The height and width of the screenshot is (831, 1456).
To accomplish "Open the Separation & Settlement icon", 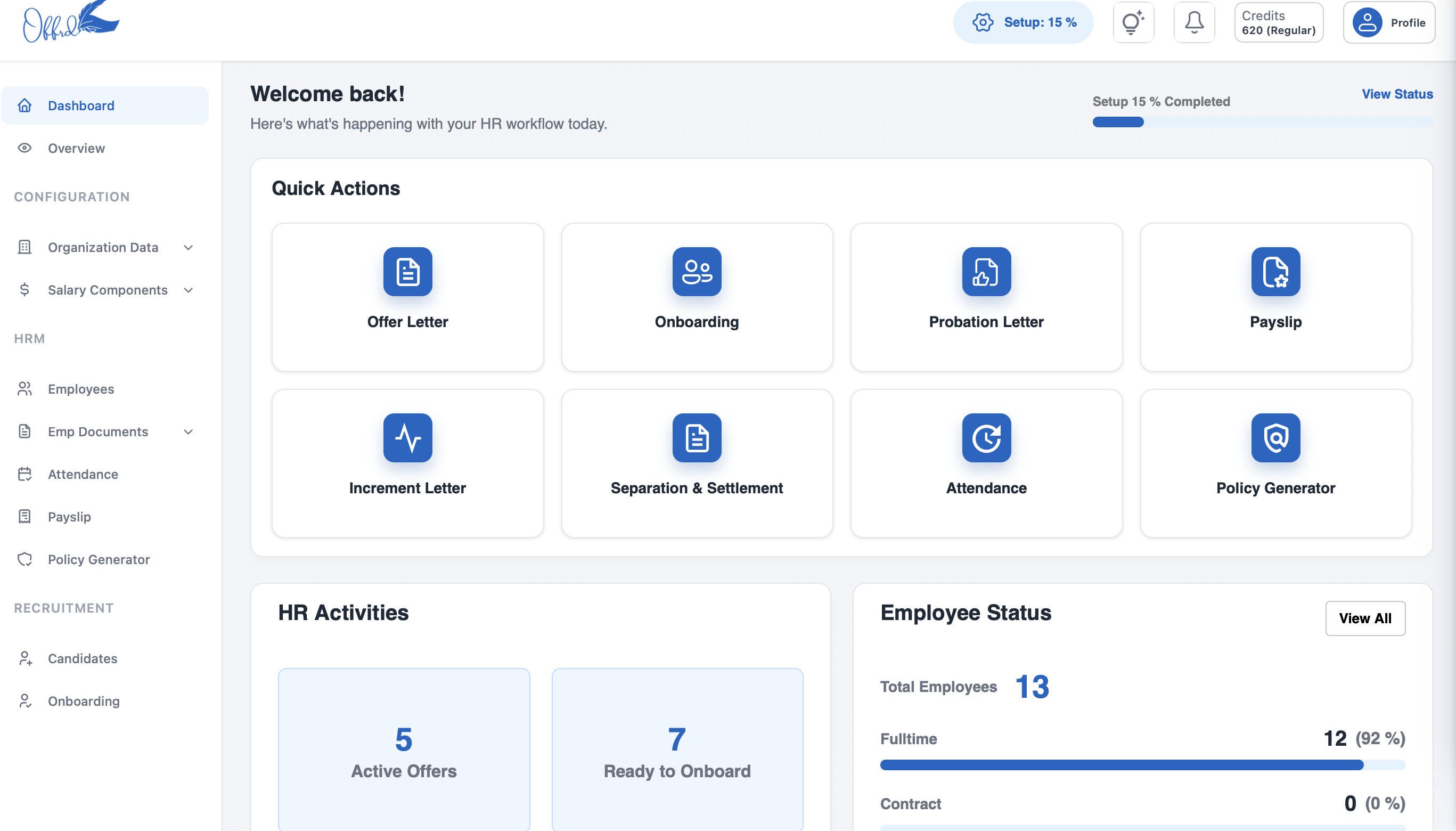I will coord(697,438).
